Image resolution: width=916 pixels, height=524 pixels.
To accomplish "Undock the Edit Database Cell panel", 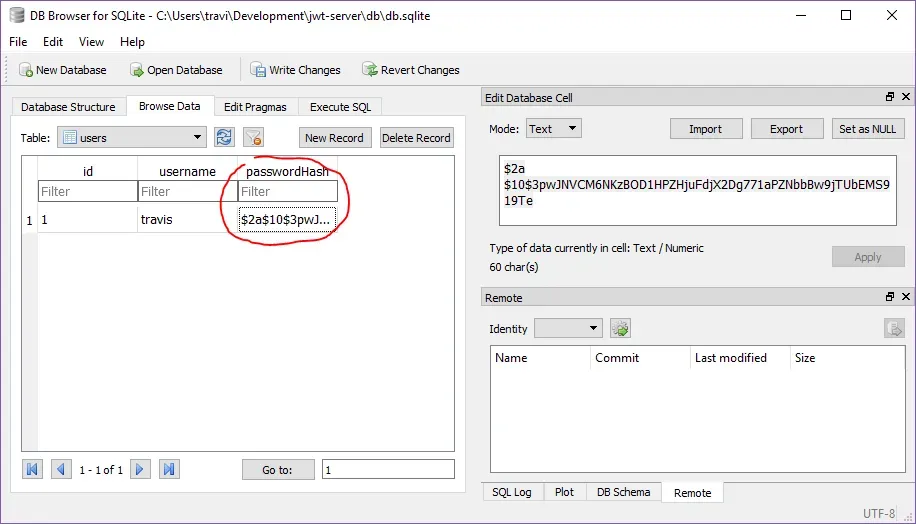I will point(890,97).
